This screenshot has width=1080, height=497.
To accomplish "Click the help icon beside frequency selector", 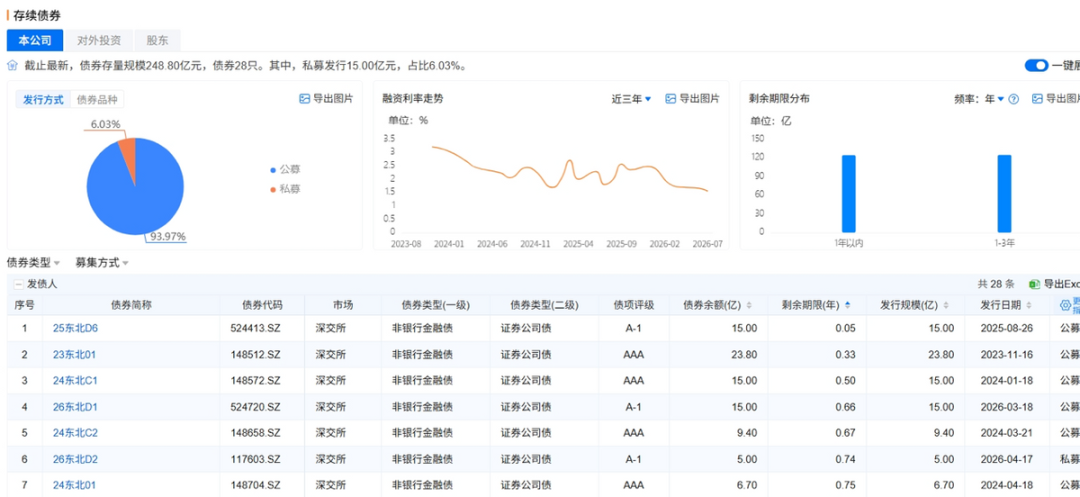I will (1013, 99).
